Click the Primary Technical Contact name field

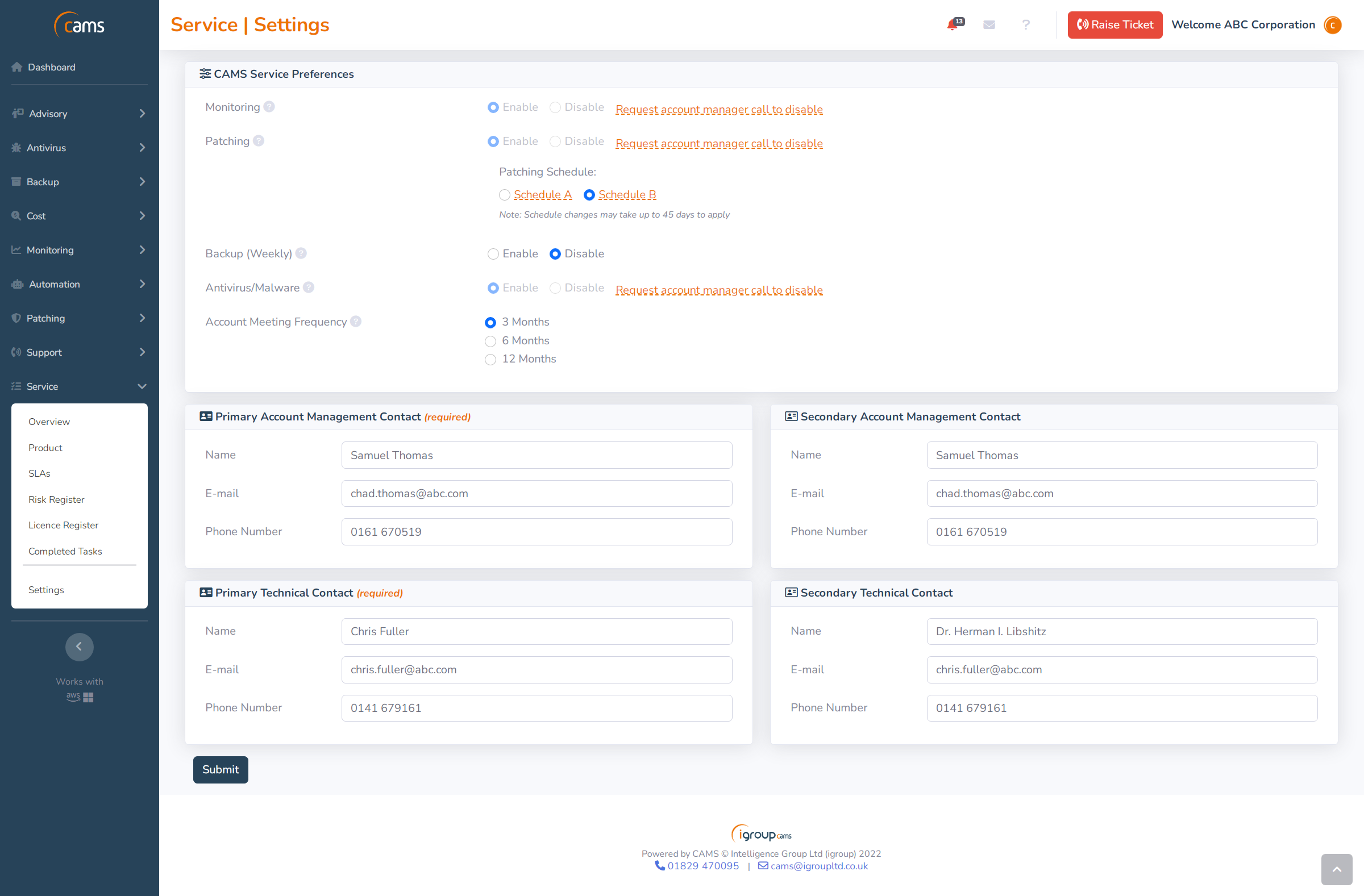(x=537, y=631)
